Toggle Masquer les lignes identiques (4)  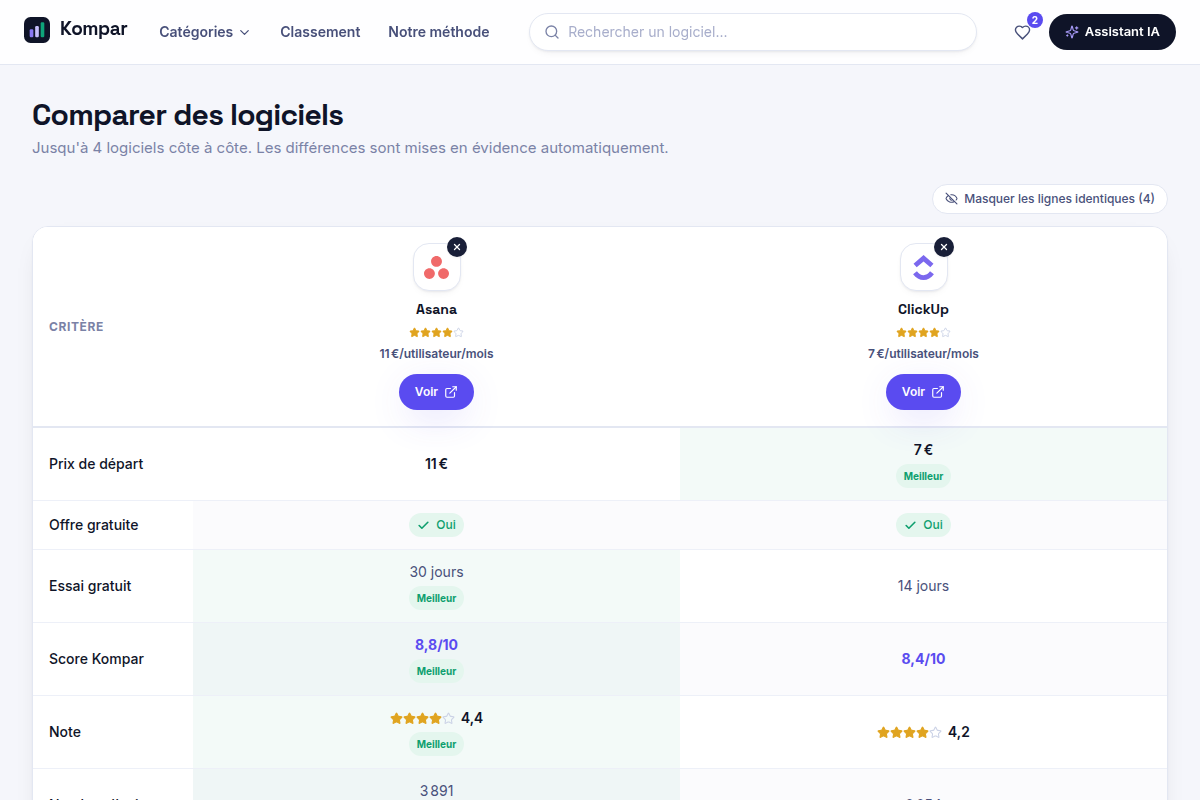tap(1050, 199)
